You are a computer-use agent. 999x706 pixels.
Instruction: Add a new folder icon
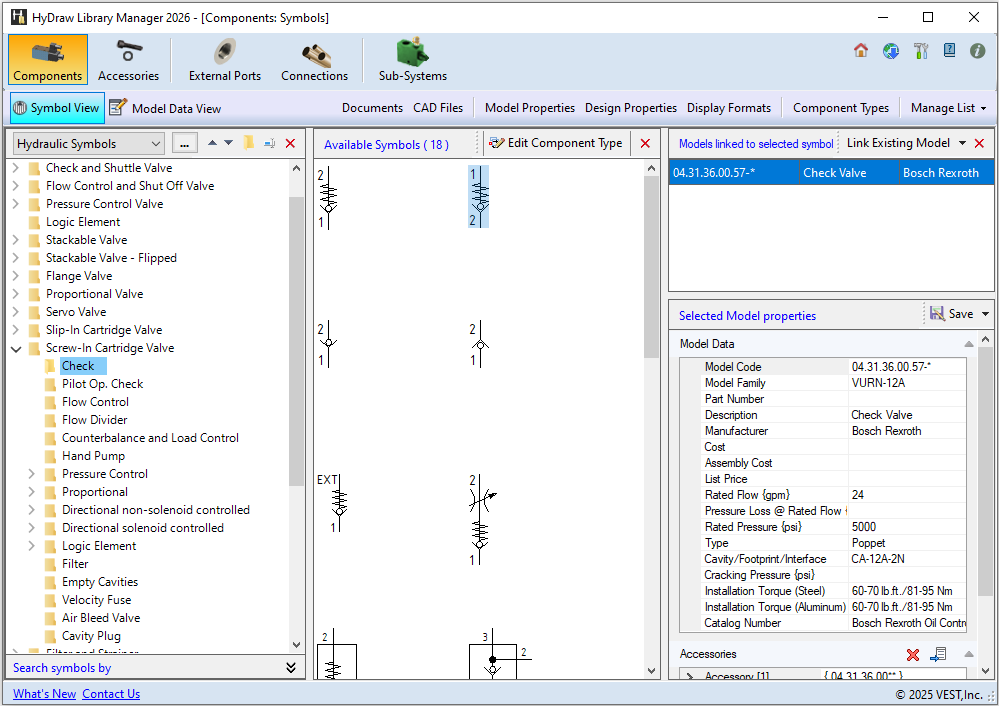249,143
